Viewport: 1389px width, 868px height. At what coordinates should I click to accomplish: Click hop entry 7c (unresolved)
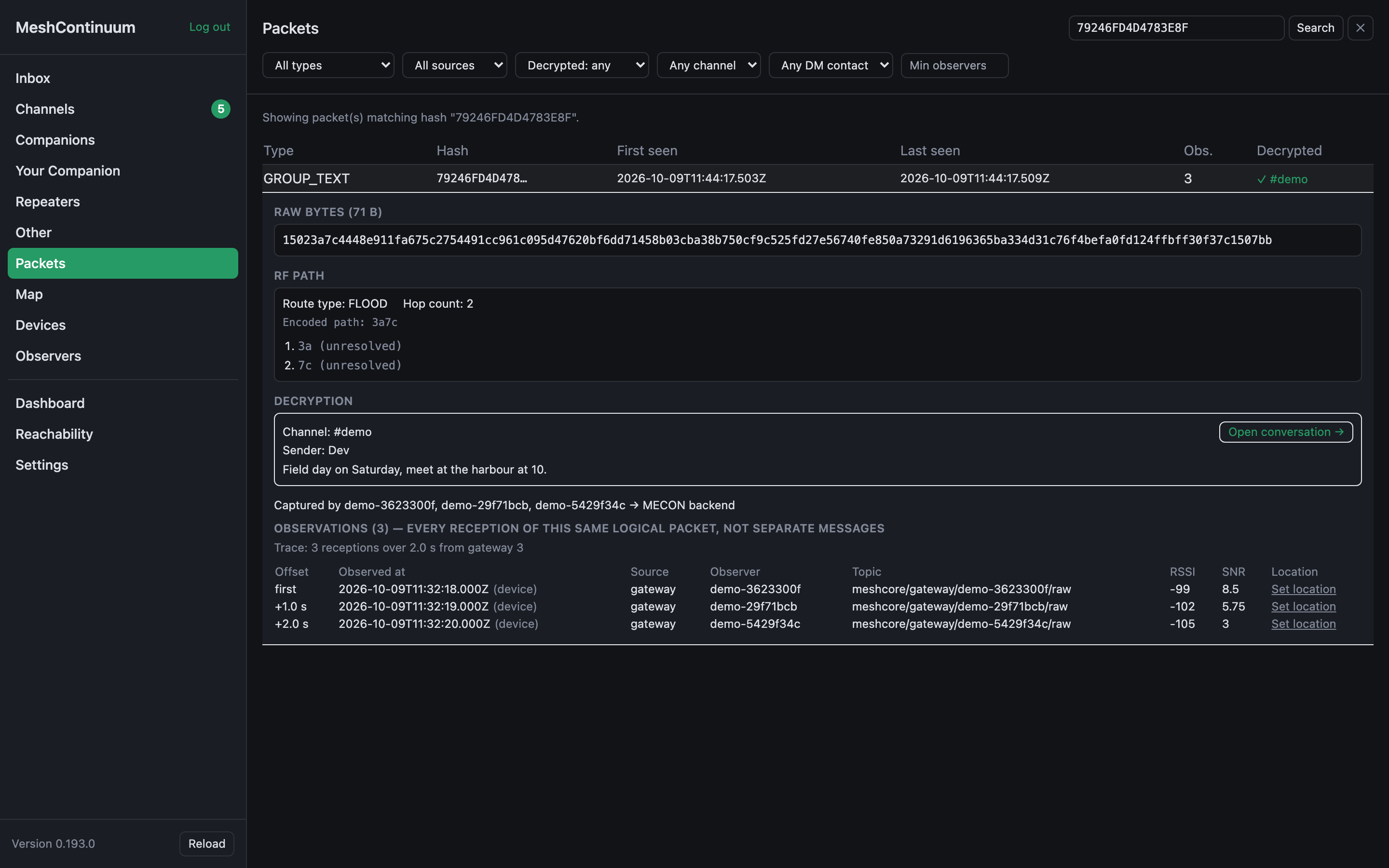point(350,365)
